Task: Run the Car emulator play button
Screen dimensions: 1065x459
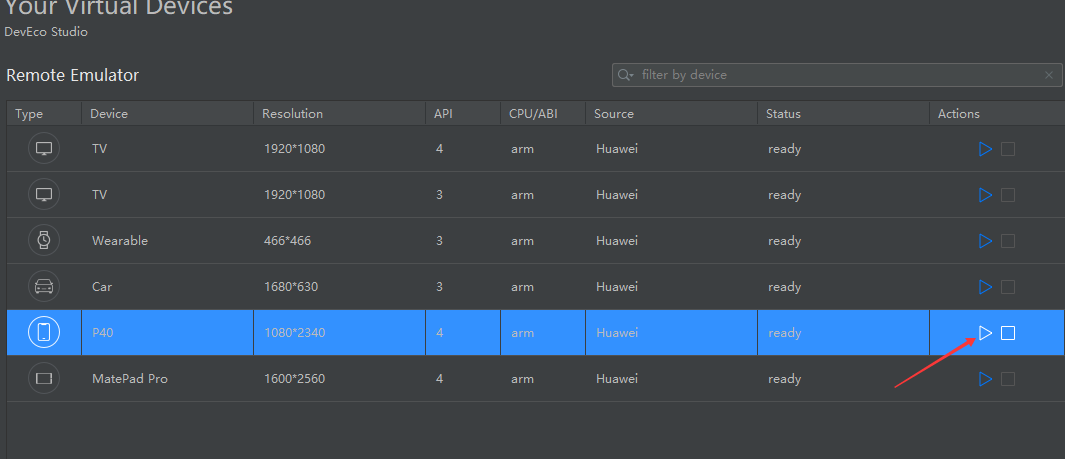Action: tap(985, 287)
